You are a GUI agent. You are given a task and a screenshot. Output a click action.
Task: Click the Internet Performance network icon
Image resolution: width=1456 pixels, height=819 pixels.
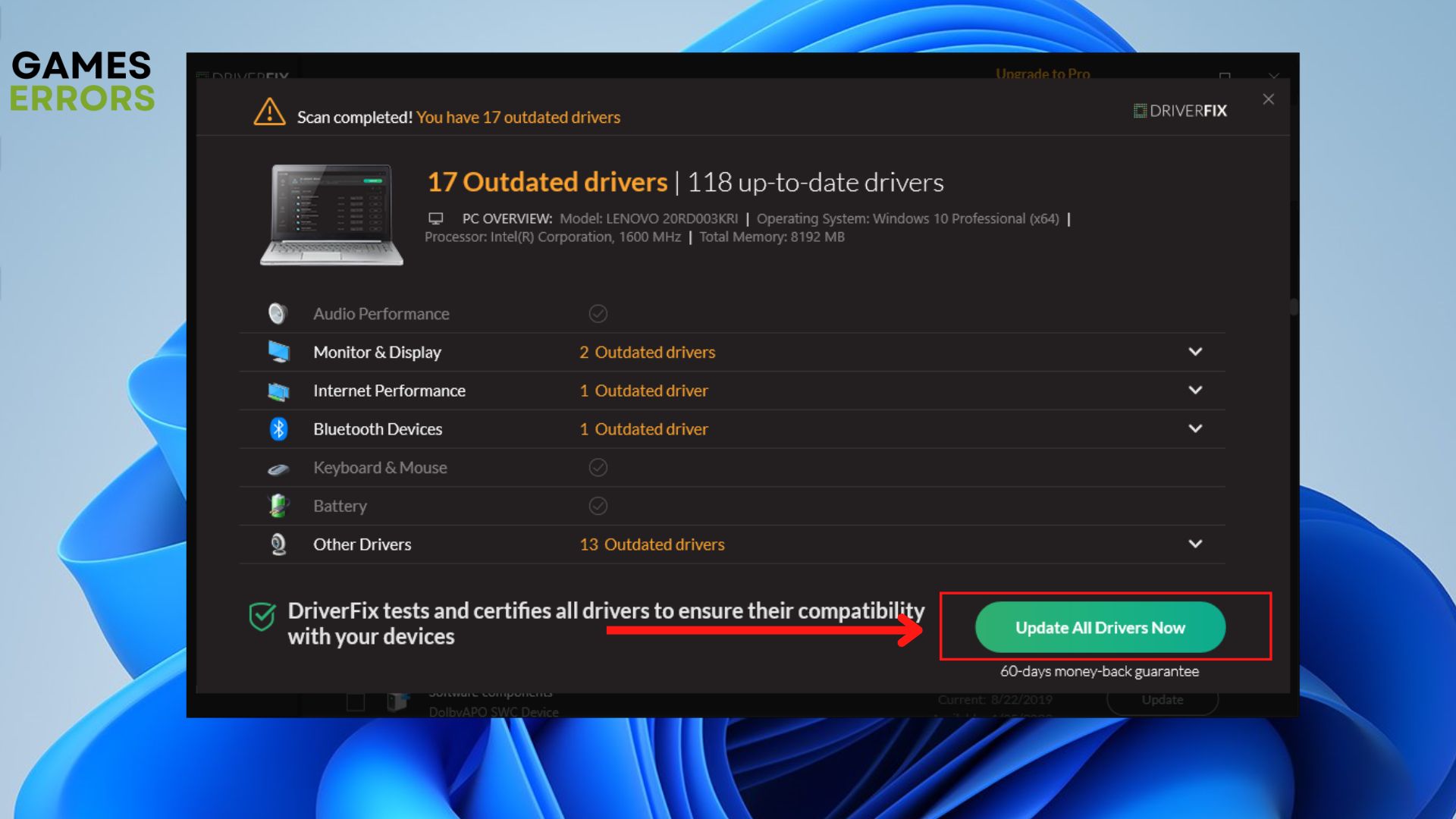pyautogui.click(x=278, y=391)
